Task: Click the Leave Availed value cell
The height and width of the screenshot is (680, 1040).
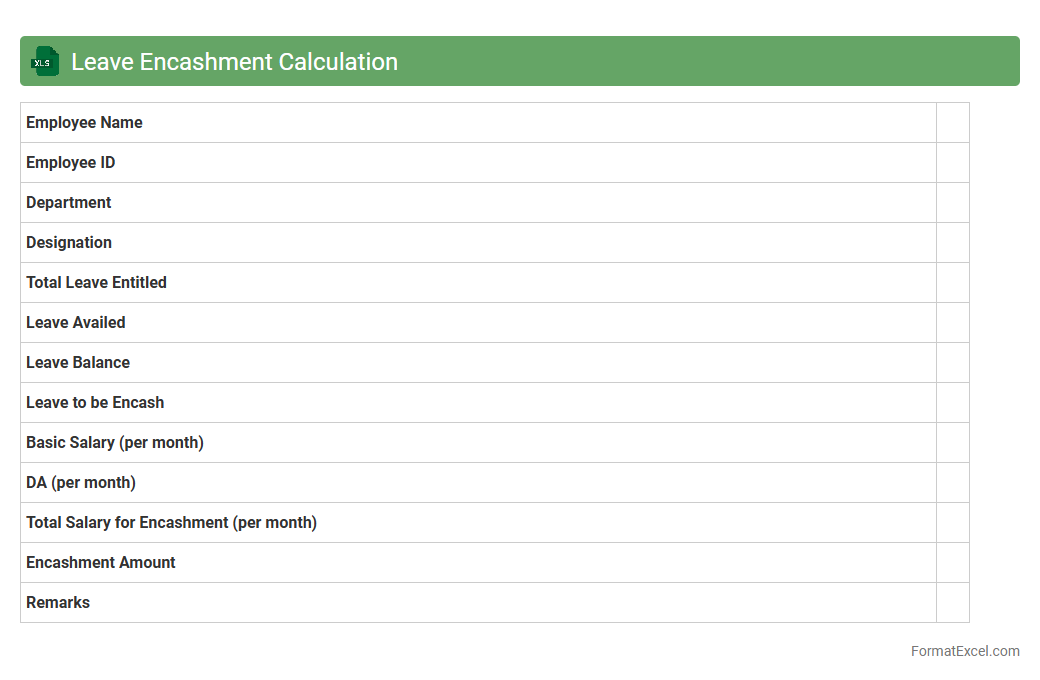Action: (x=952, y=323)
